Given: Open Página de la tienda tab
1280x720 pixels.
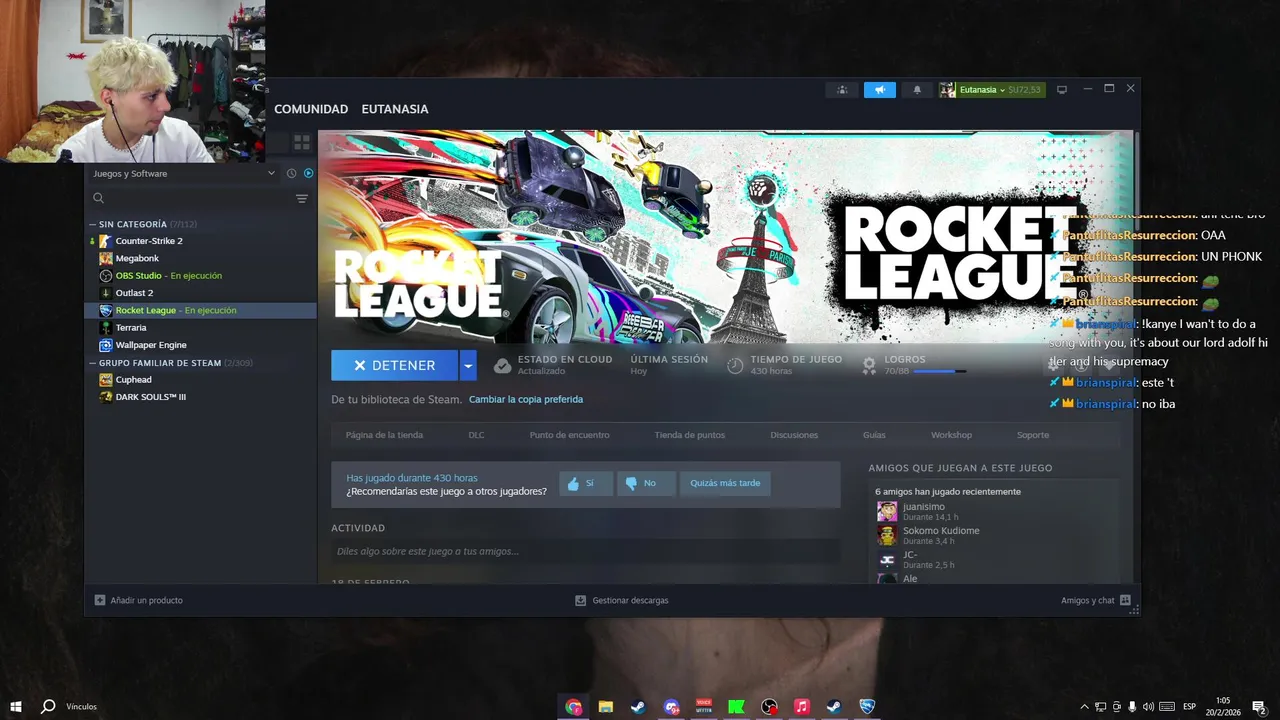Looking at the screenshot, I should click(x=384, y=435).
